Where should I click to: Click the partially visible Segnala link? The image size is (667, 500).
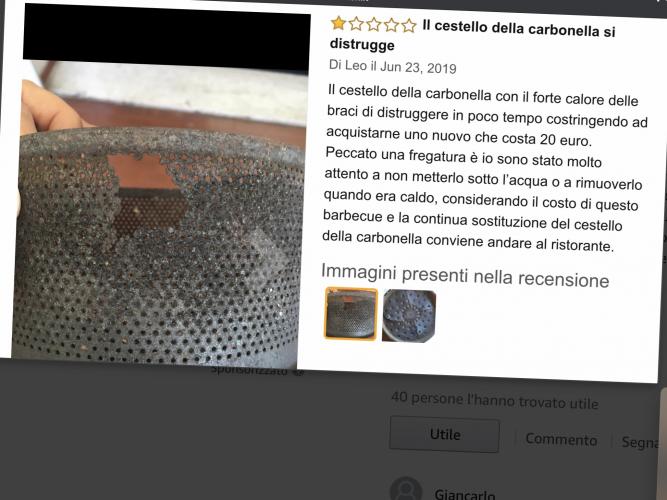pyautogui.click(x=640, y=442)
